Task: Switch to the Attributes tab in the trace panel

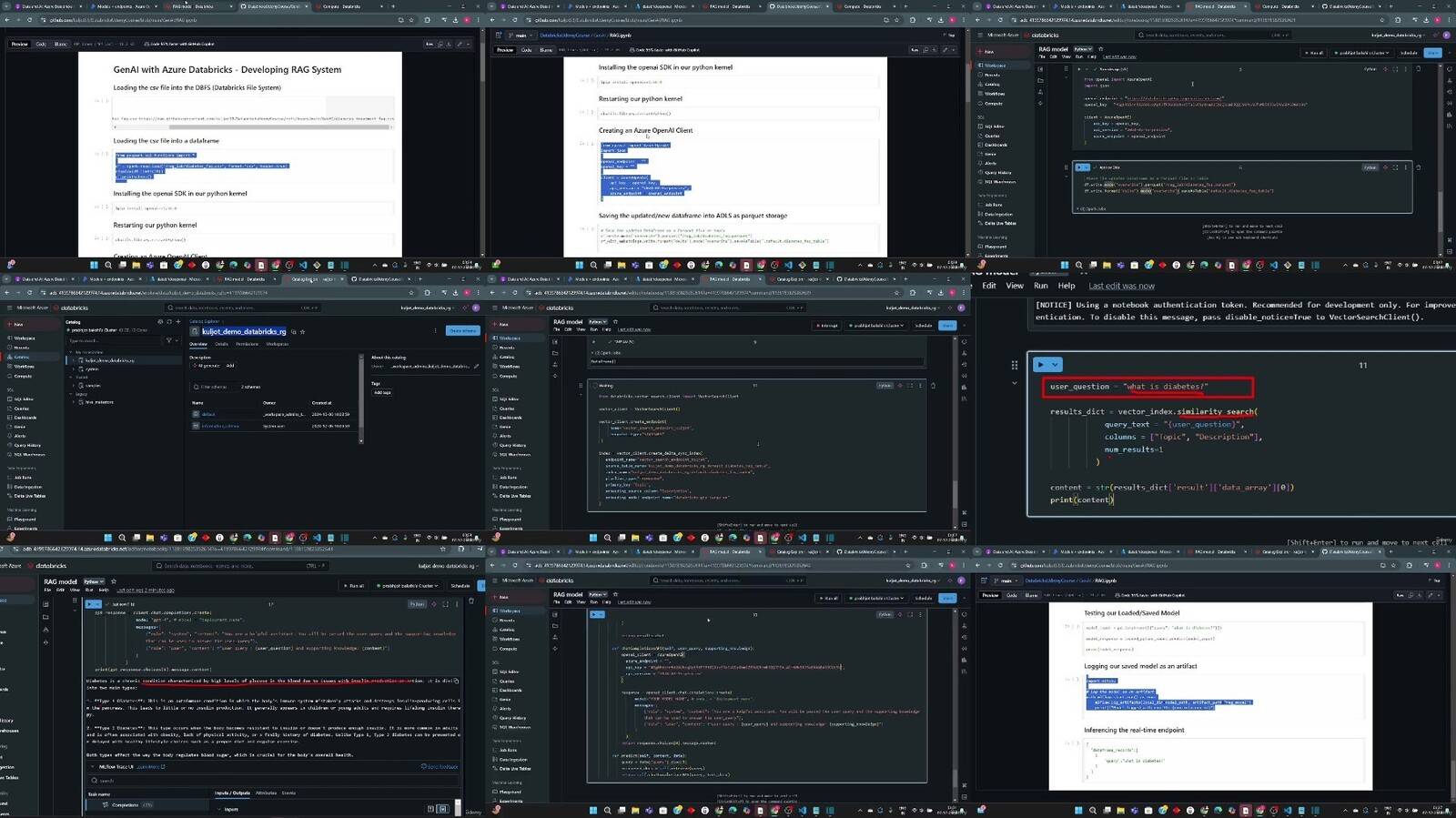Action: coord(266,793)
